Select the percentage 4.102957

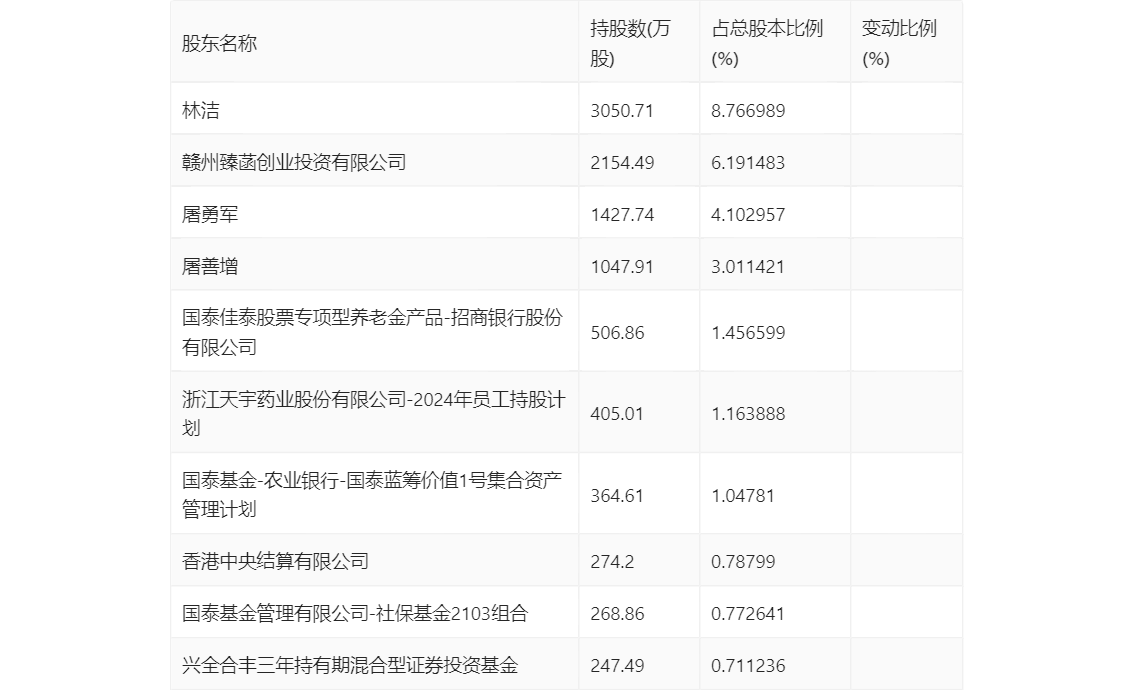click(x=748, y=215)
